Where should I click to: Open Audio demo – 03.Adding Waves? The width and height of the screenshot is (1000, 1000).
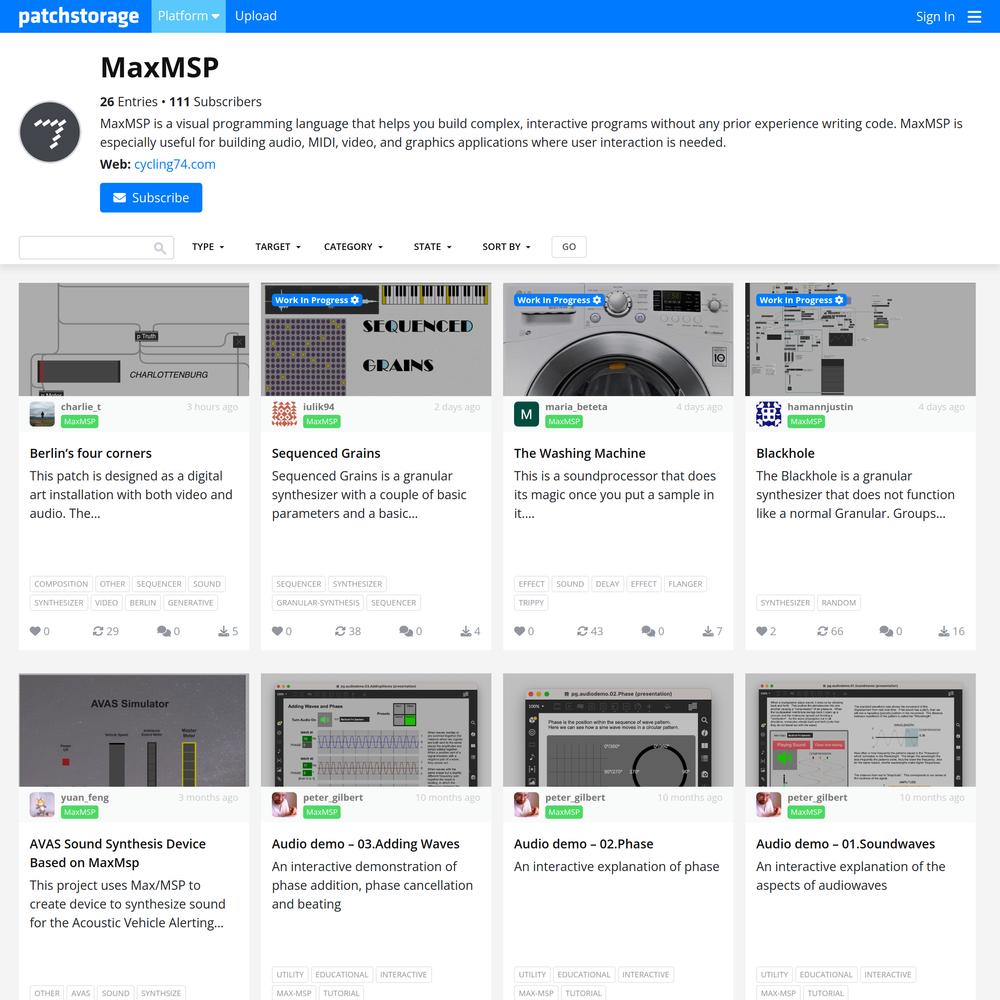[x=365, y=844]
